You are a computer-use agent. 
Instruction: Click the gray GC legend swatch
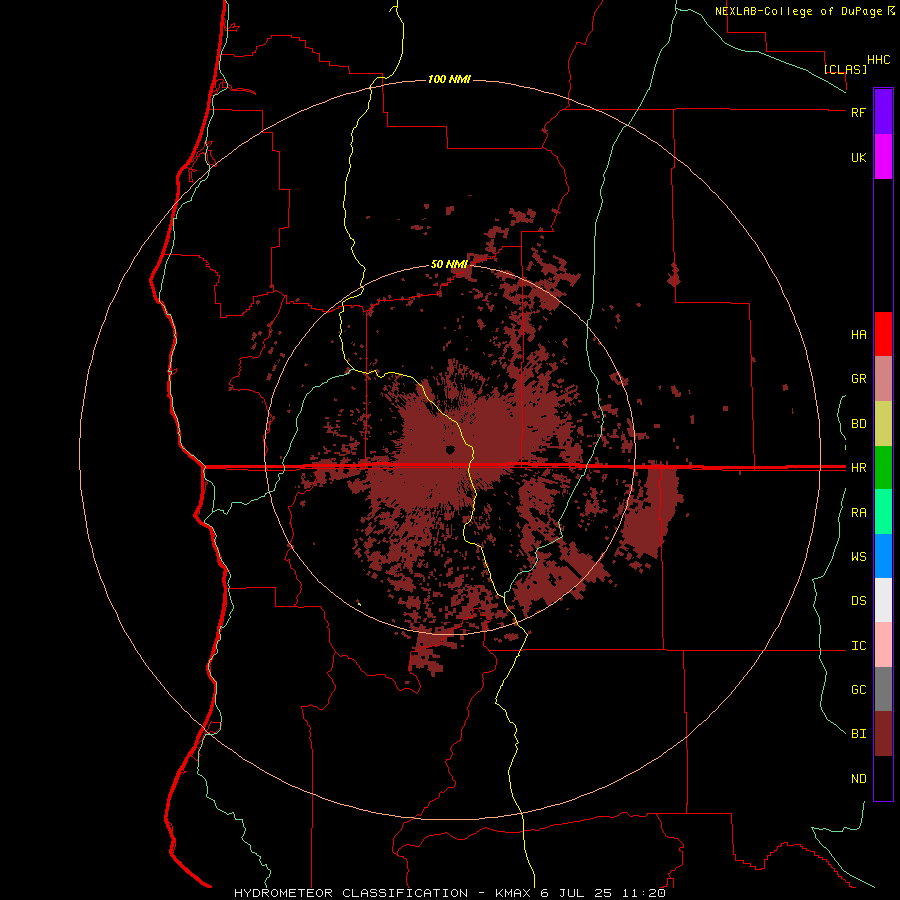point(883,689)
